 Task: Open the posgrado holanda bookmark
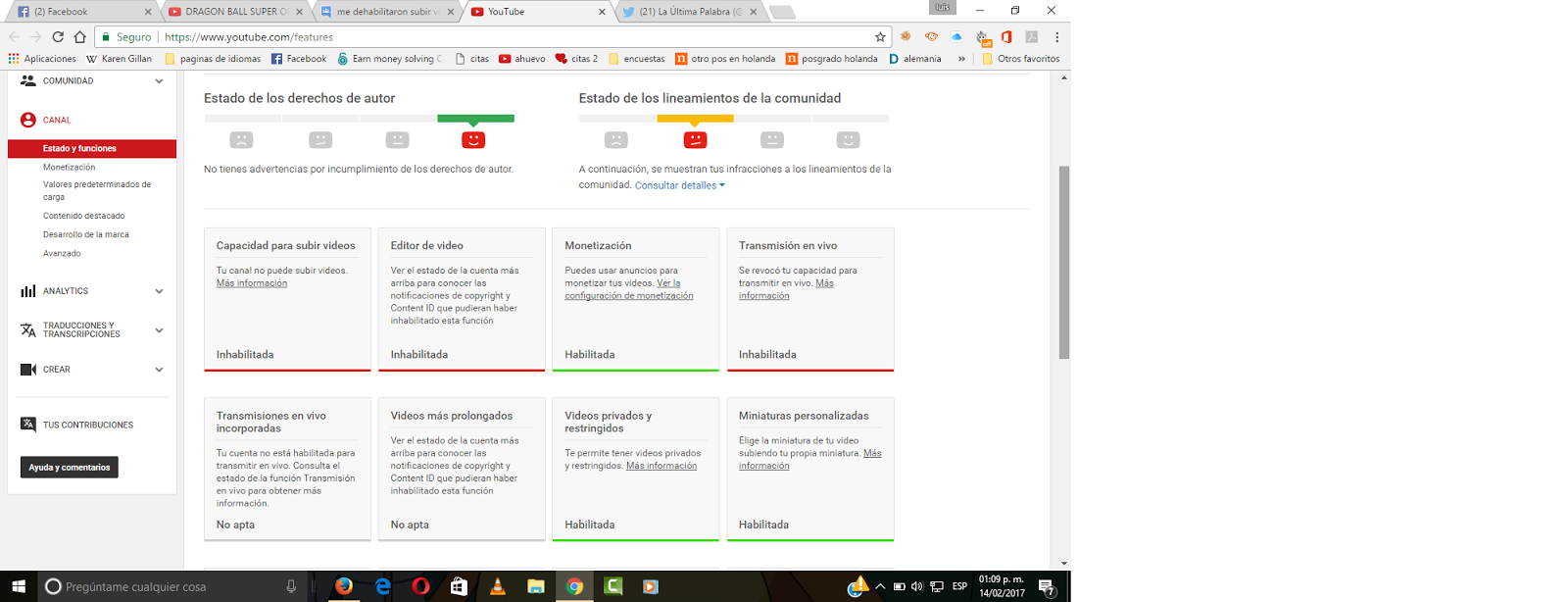(x=831, y=59)
